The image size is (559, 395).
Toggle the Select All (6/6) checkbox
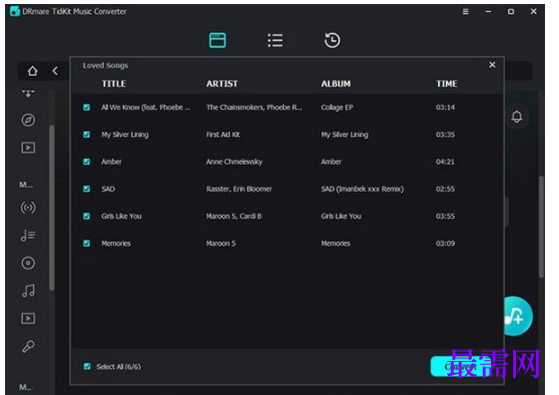click(87, 366)
